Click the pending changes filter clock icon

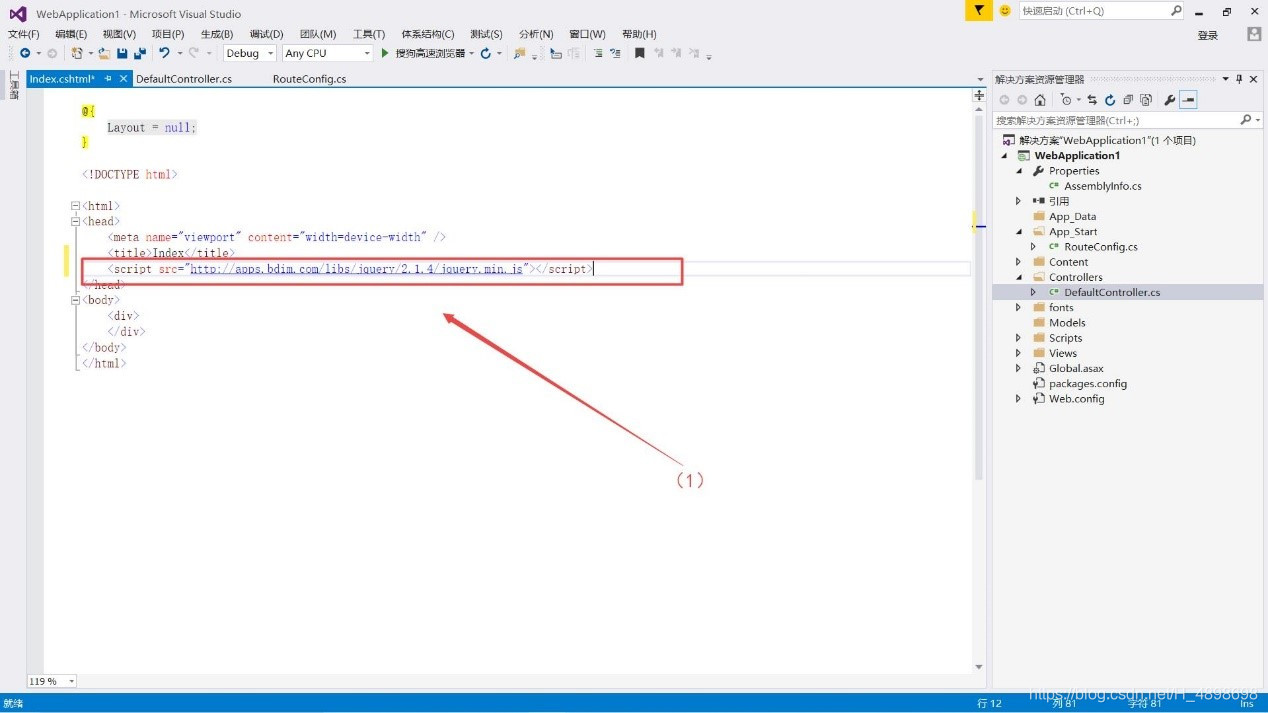pyautogui.click(x=1066, y=100)
